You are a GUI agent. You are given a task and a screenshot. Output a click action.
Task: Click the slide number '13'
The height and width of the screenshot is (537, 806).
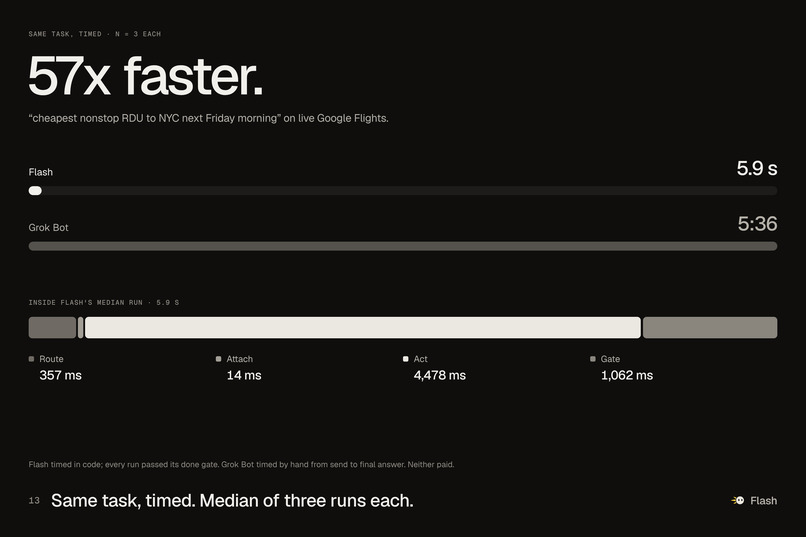[x=34, y=501]
